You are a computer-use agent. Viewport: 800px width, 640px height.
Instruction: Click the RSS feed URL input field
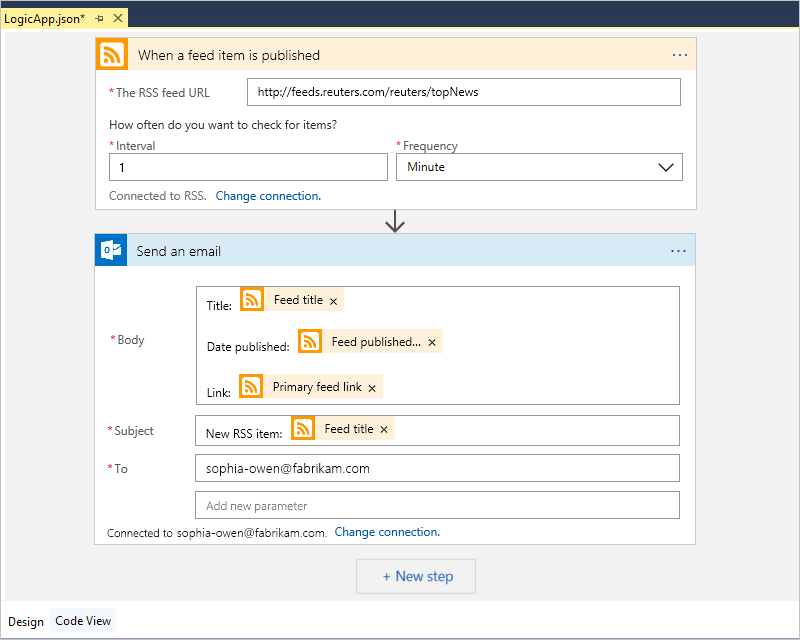pyautogui.click(x=463, y=91)
